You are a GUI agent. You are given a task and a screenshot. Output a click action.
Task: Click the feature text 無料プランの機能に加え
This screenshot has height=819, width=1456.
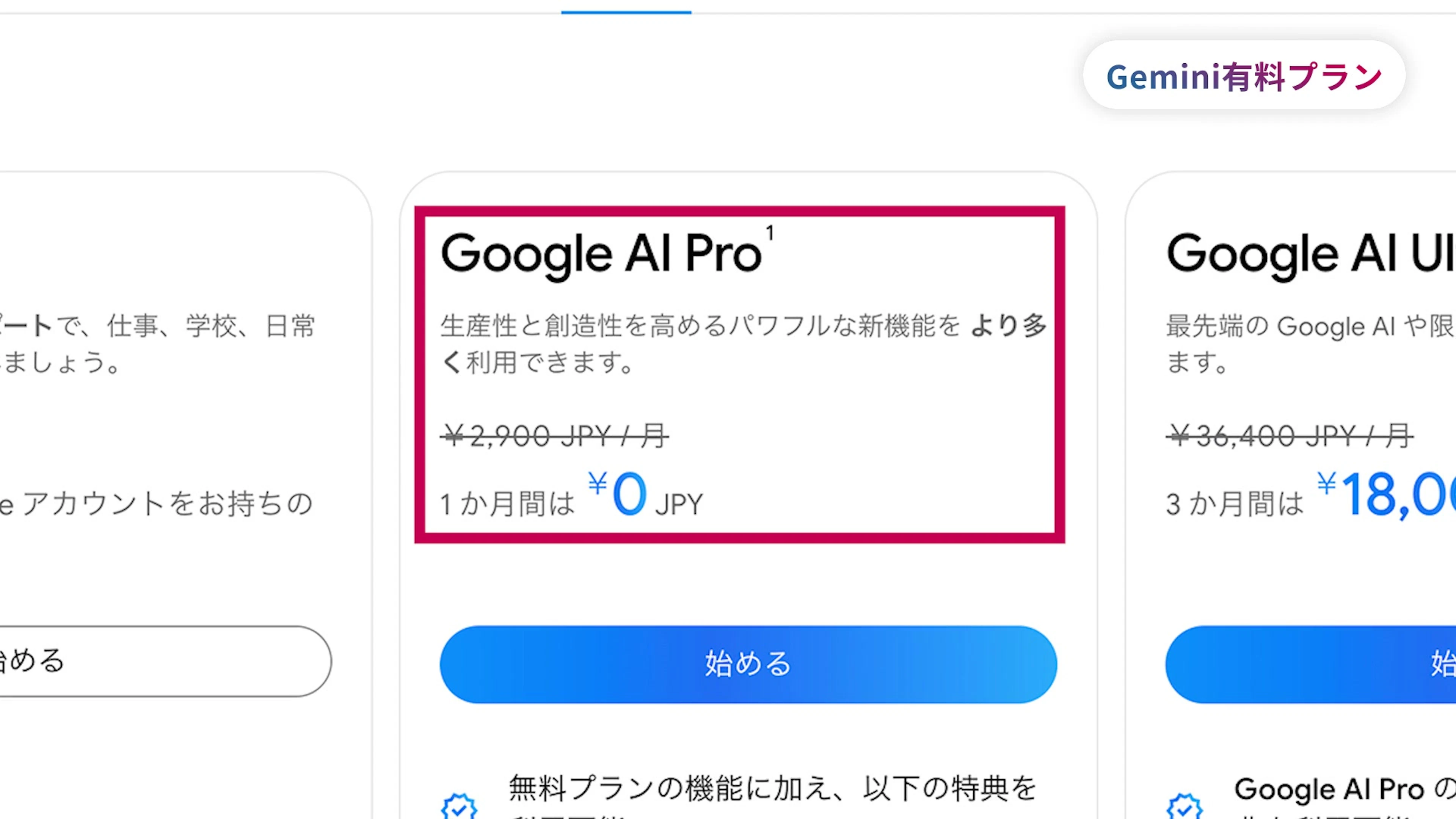[x=772, y=788]
